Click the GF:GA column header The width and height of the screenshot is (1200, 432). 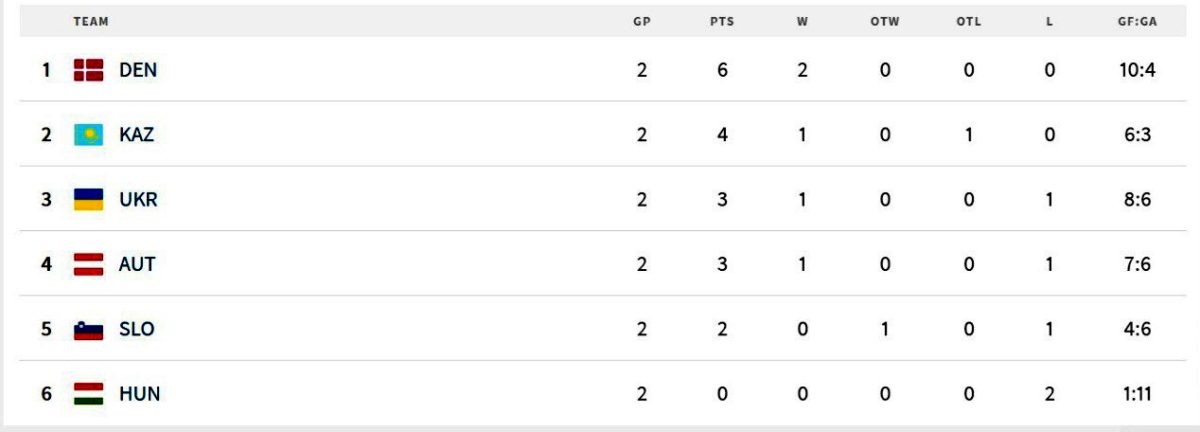click(x=1138, y=21)
